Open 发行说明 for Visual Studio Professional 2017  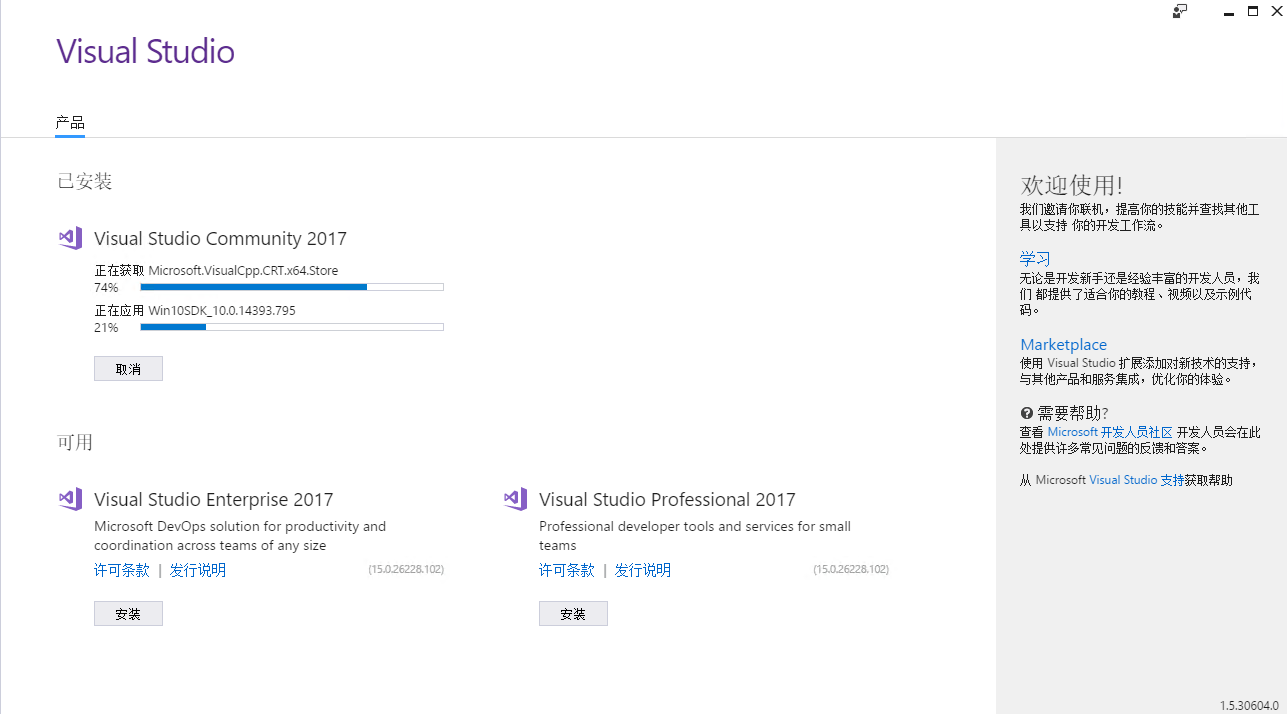click(x=642, y=569)
